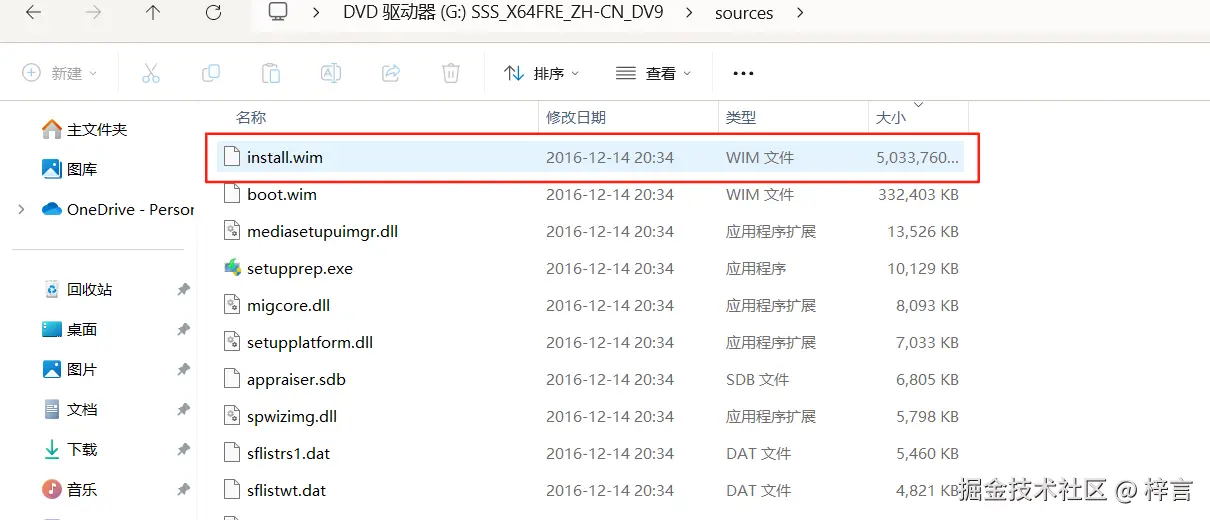Screen dimensions: 1210x520
Task: Select the sflistrs1.dat file
Action: (590, 453)
